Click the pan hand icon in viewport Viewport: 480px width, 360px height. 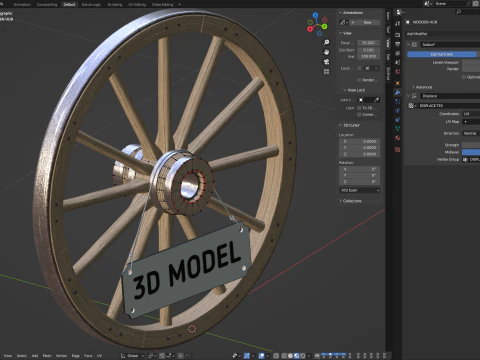coord(326,52)
